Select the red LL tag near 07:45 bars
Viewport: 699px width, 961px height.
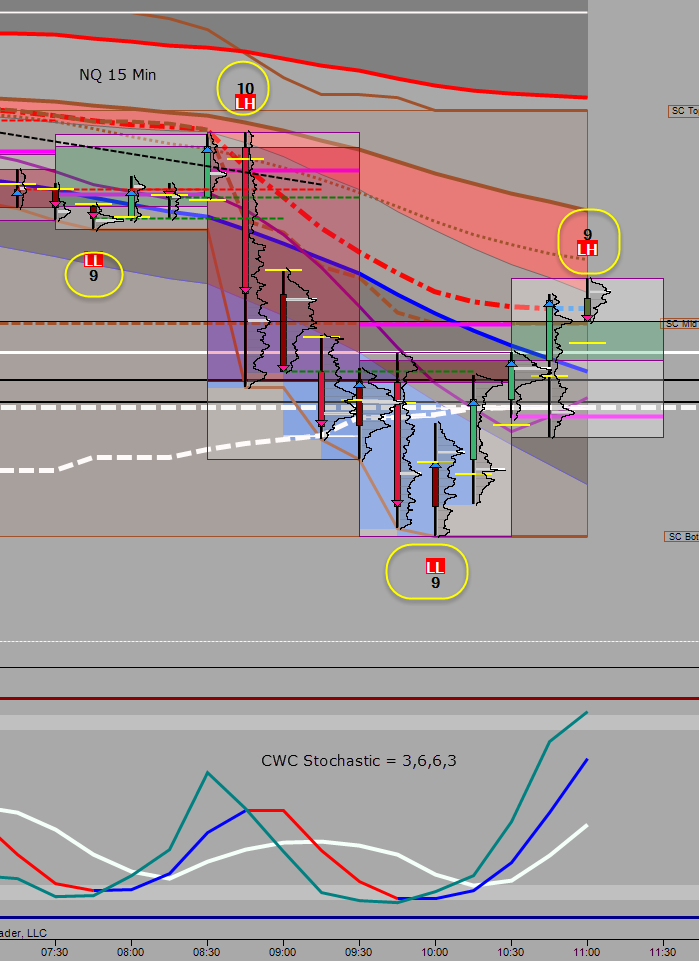coord(93,260)
